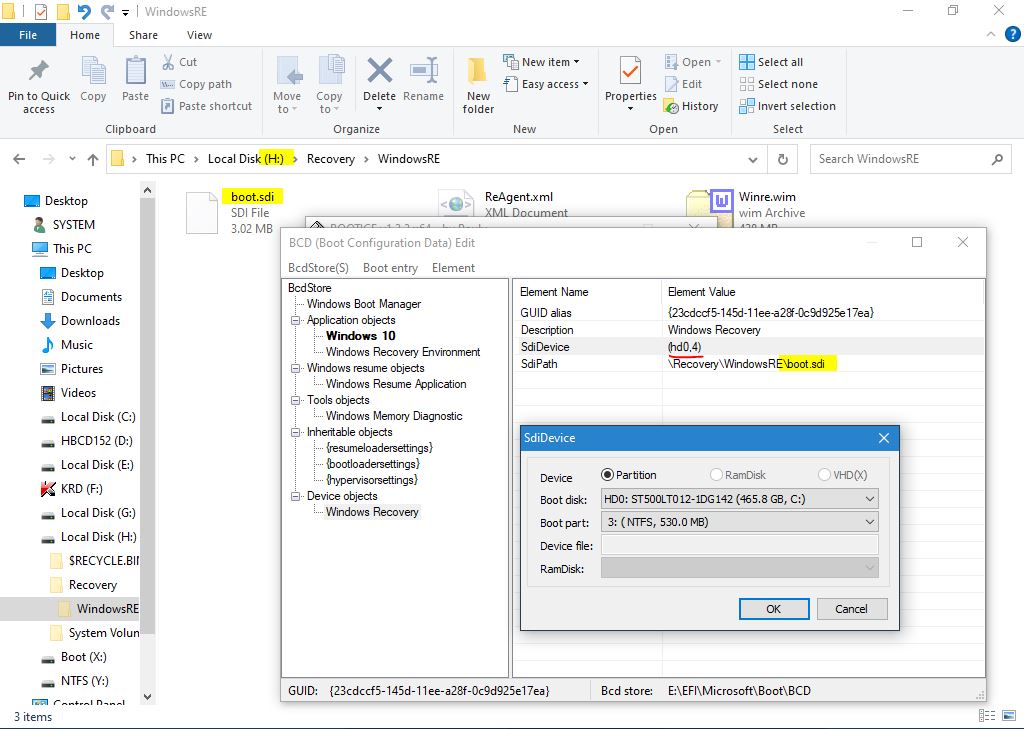The width and height of the screenshot is (1024, 729).
Task: Select the RamDisk radio button
Action: (x=716, y=475)
